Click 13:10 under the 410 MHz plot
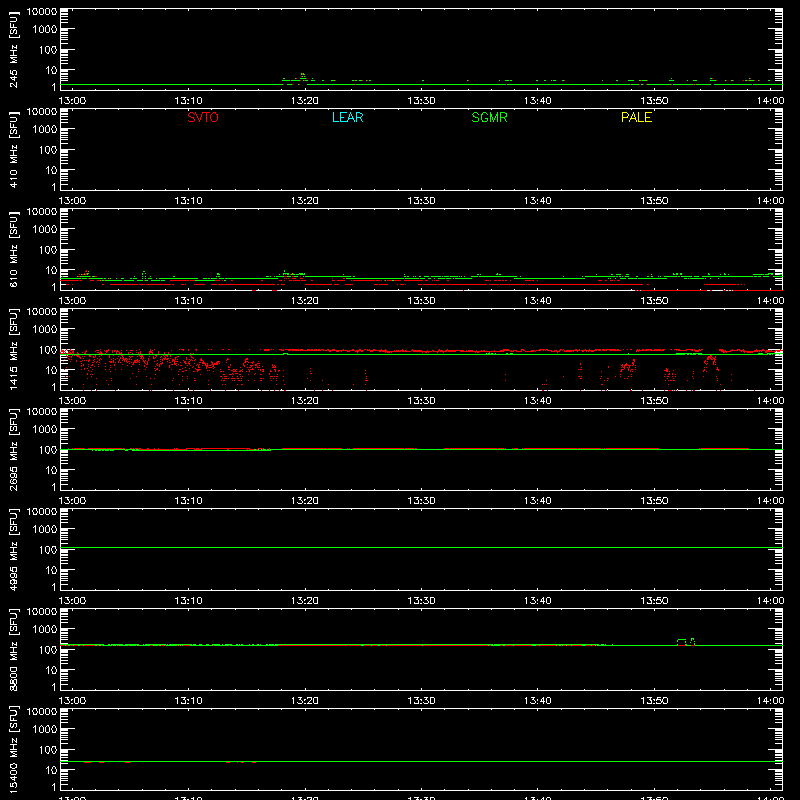 188,201
